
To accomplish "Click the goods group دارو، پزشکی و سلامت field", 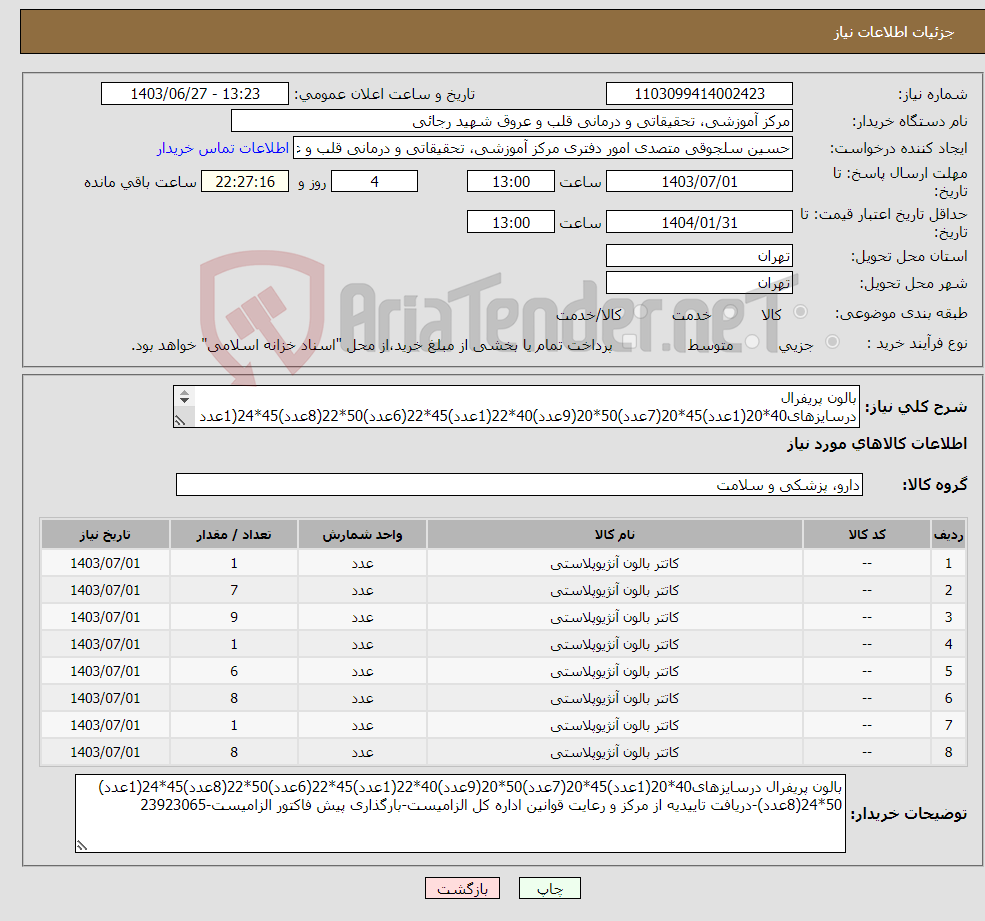I will pos(520,485).
